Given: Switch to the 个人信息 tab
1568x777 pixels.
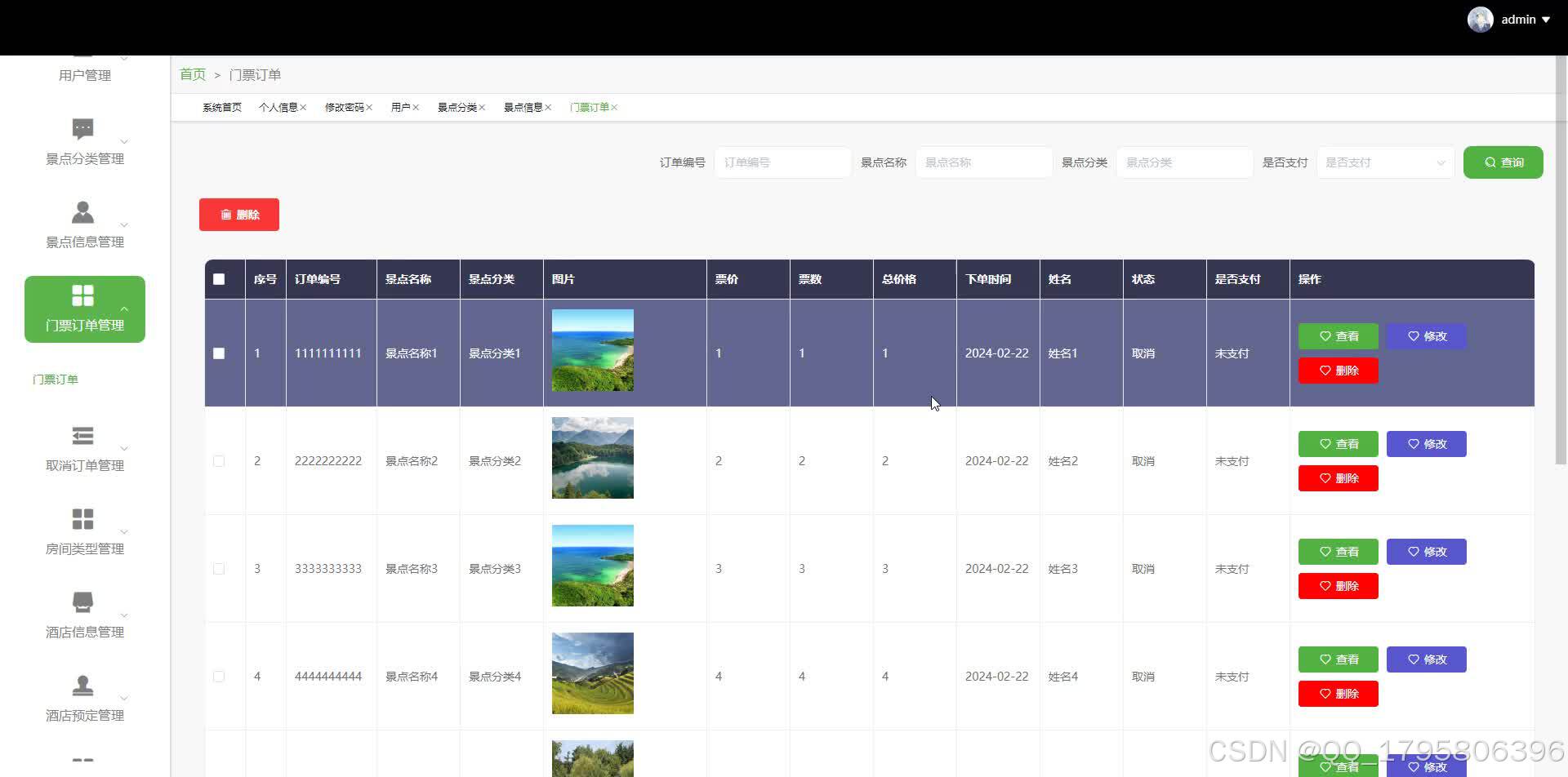Looking at the screenshot, I should point(278,108).
